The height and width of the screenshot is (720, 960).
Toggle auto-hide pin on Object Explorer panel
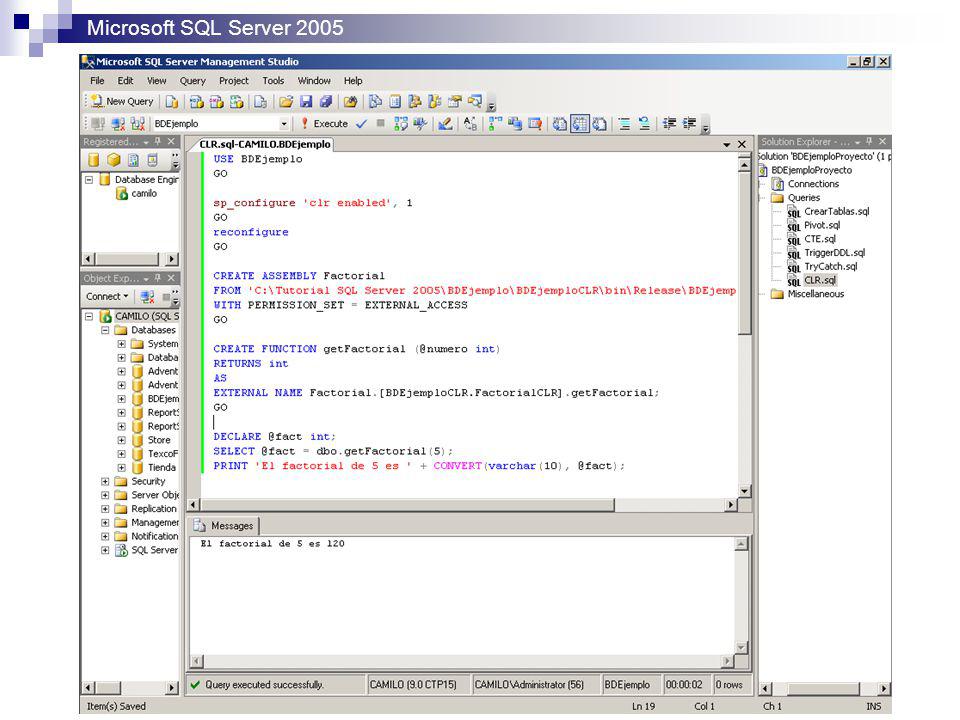[158, 278]
